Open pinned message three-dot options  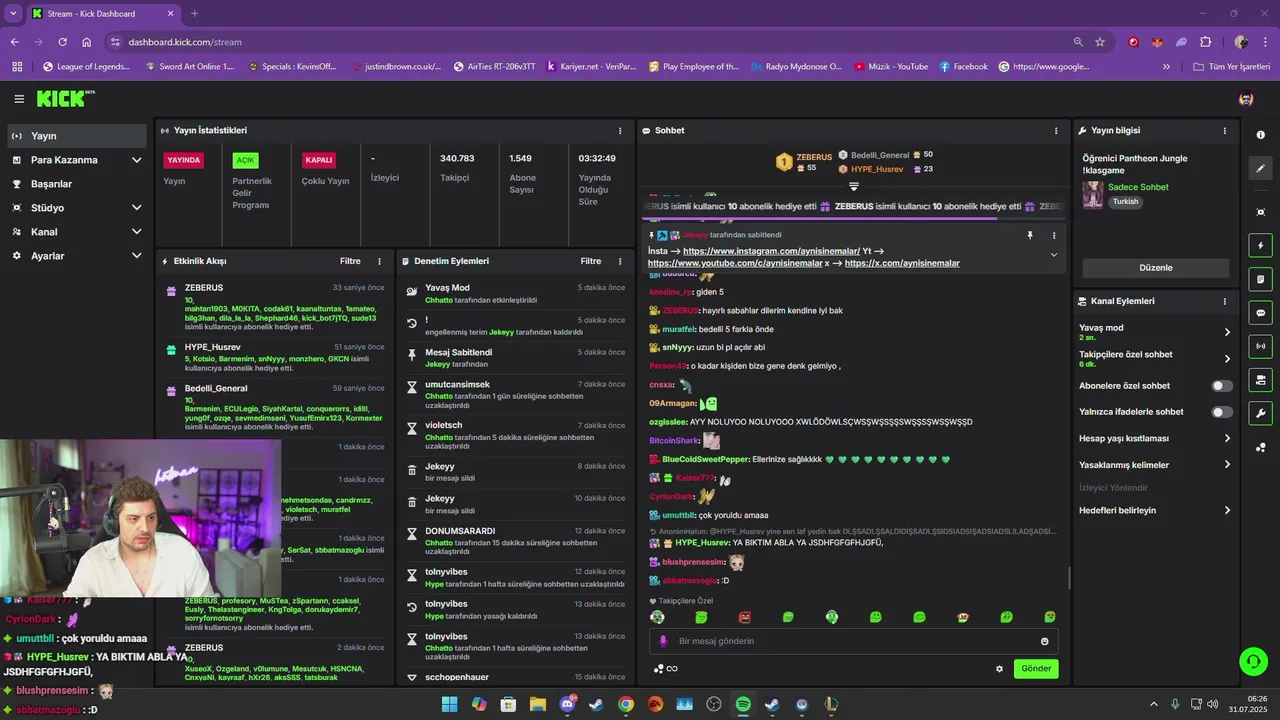point(1053,235)
